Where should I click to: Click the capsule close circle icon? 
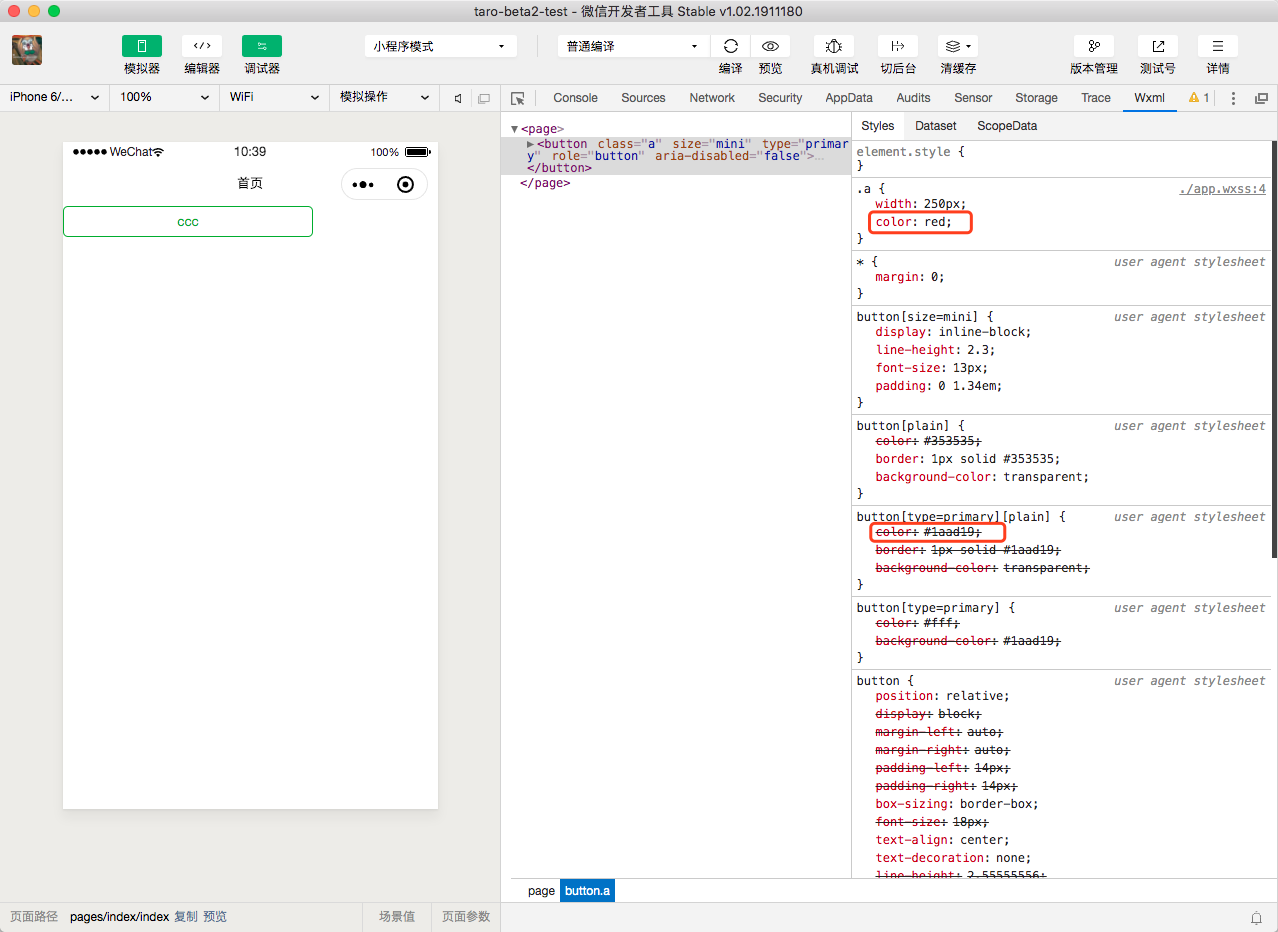(x=405, y=184)
